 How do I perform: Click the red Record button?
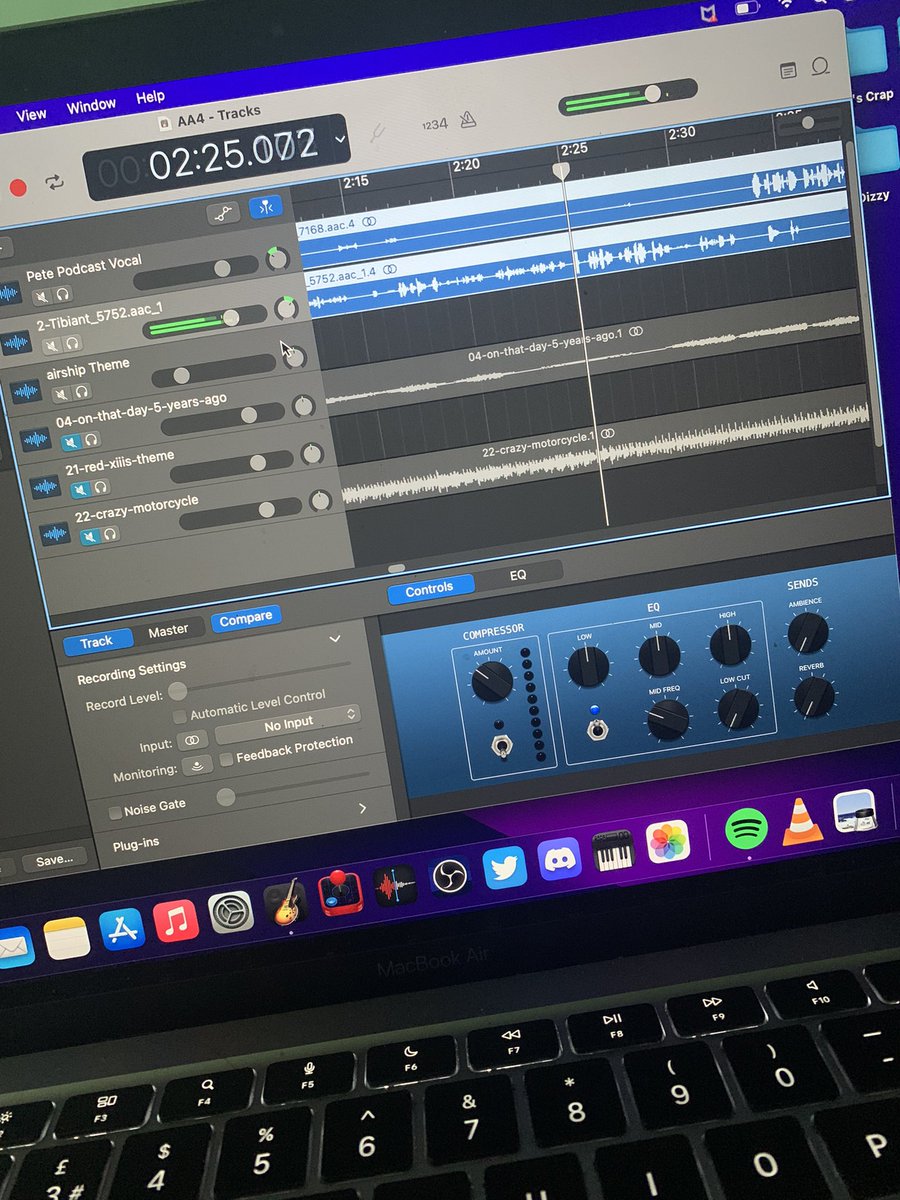[x=17, y=187]
